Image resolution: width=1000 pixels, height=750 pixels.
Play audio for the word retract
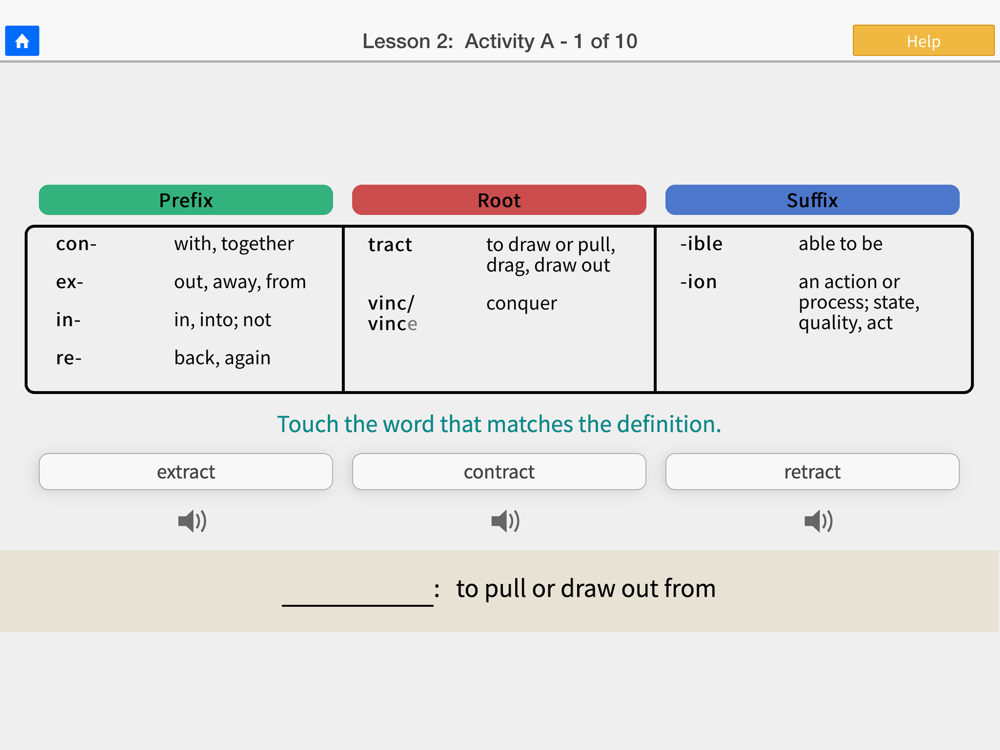pyautogui.click(x=818, y=521)
